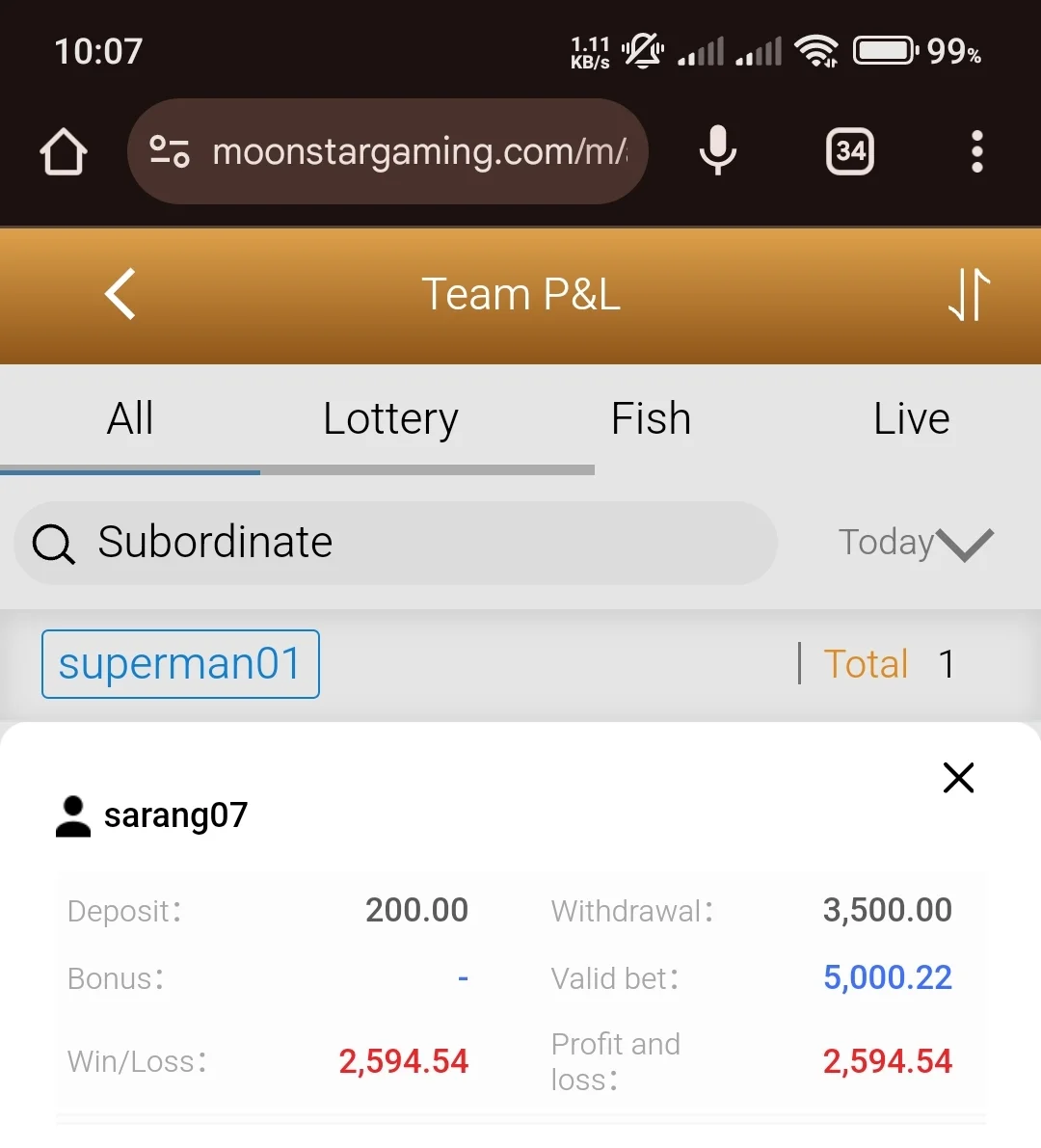Viewport: 1041px width, 1148px height.
Task: Tap the microphone voice search icon
Action: [x=717, y=150]
